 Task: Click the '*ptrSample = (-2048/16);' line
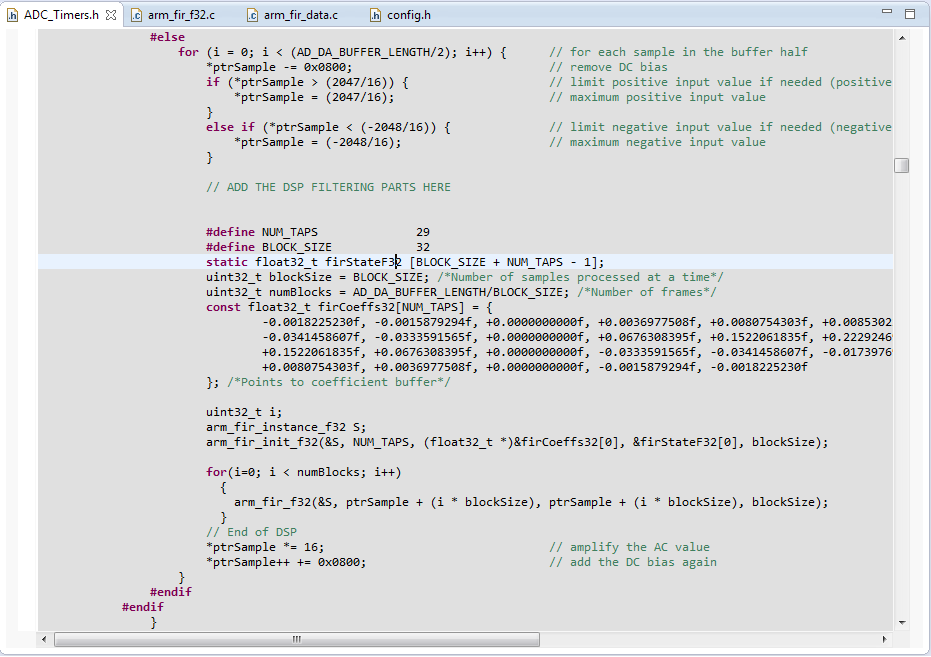[318, 142]
